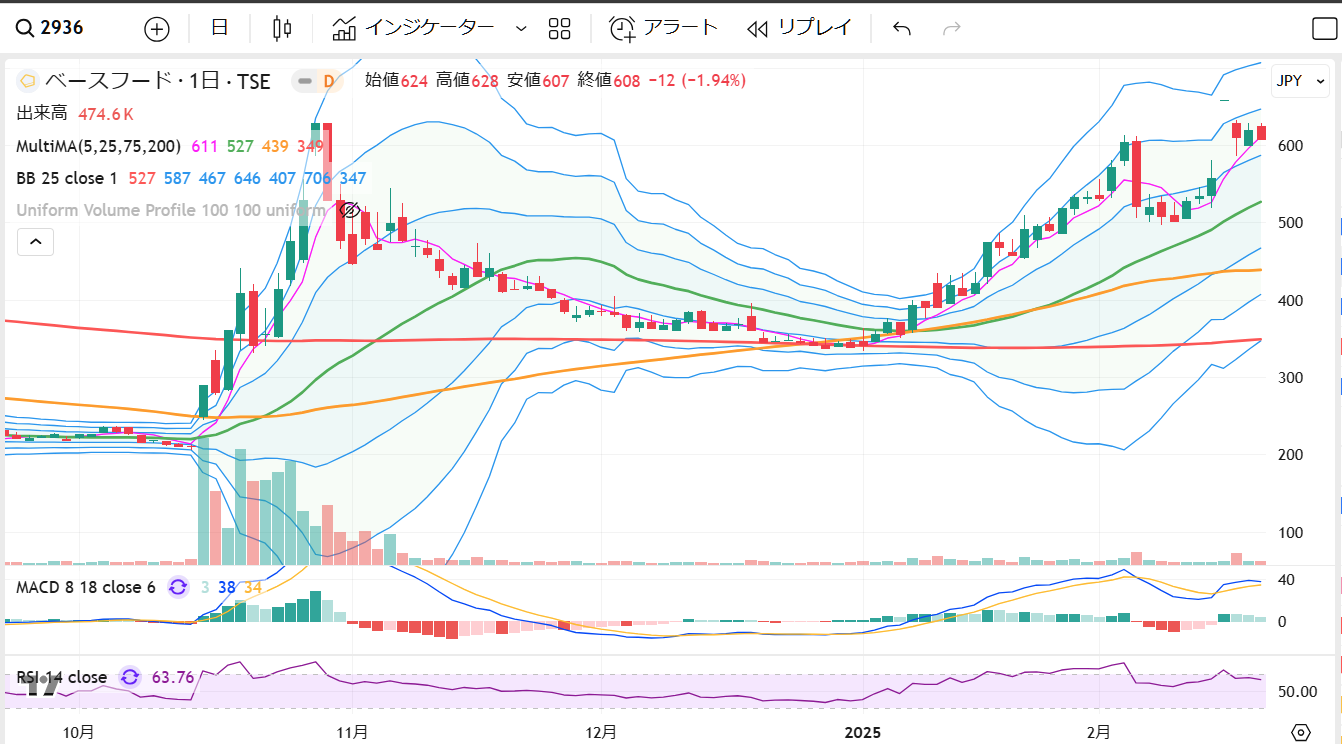The image size is (1342, 744).
Task: Click the 500 price axis label
Action: pos(1289,223)
